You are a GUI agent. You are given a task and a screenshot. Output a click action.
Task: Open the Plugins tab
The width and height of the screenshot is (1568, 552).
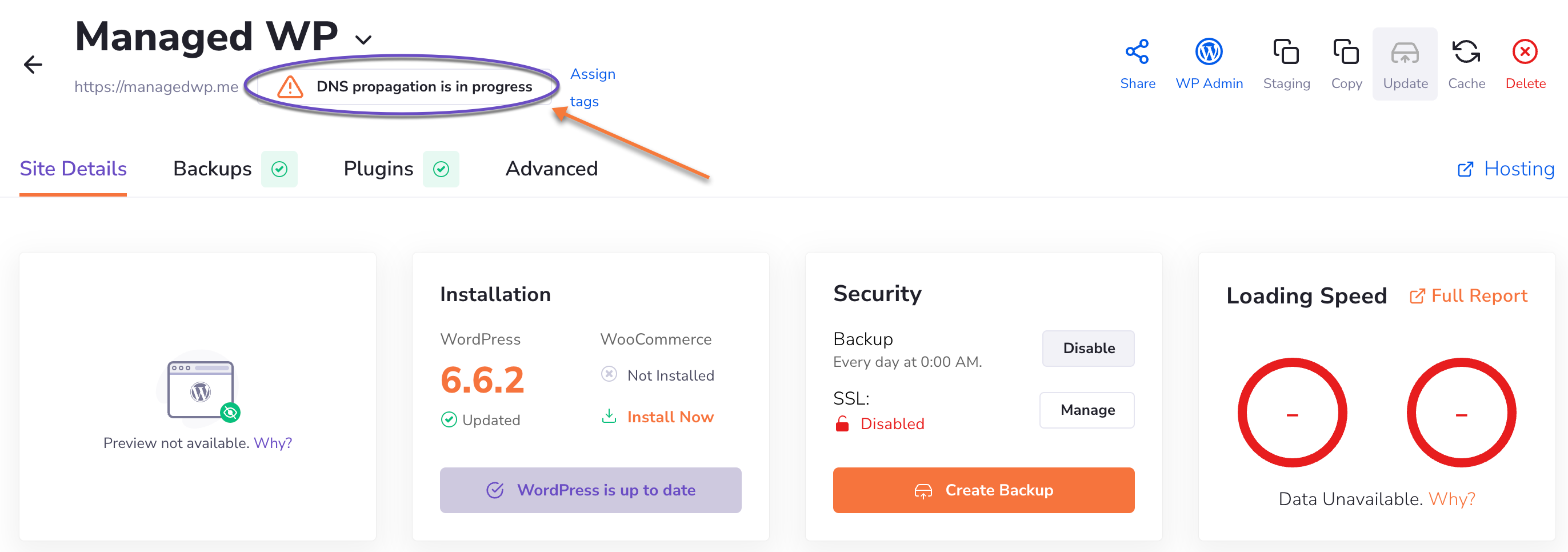pos(378,169)
